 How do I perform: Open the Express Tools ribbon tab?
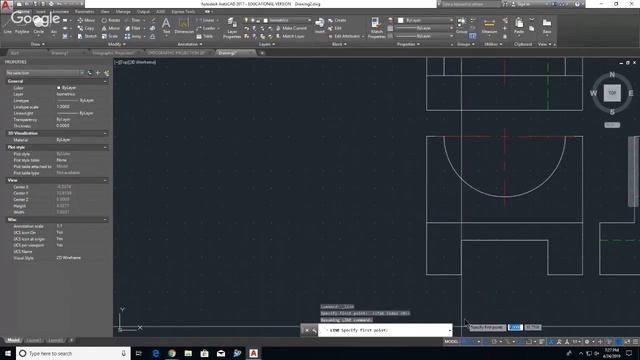click(183, 12)
